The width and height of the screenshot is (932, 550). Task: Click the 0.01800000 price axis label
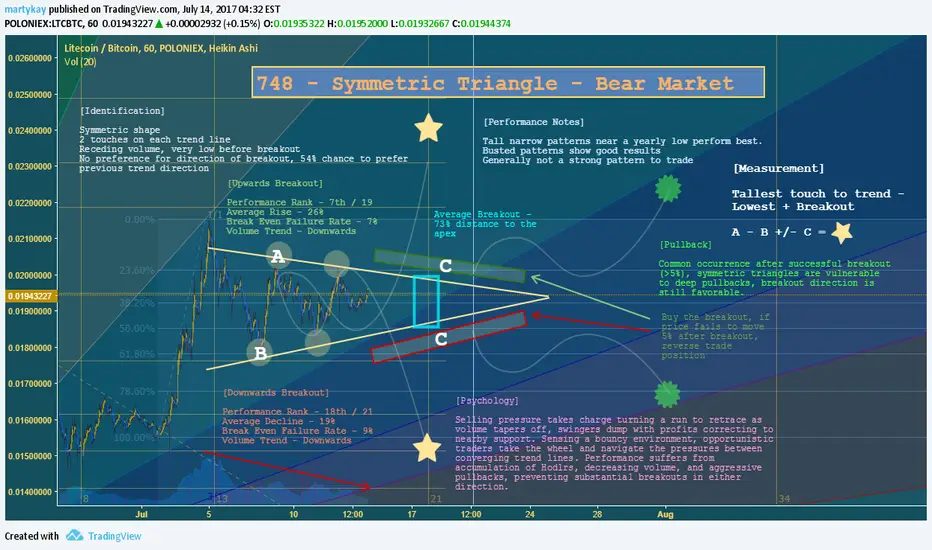coord(29,348)
